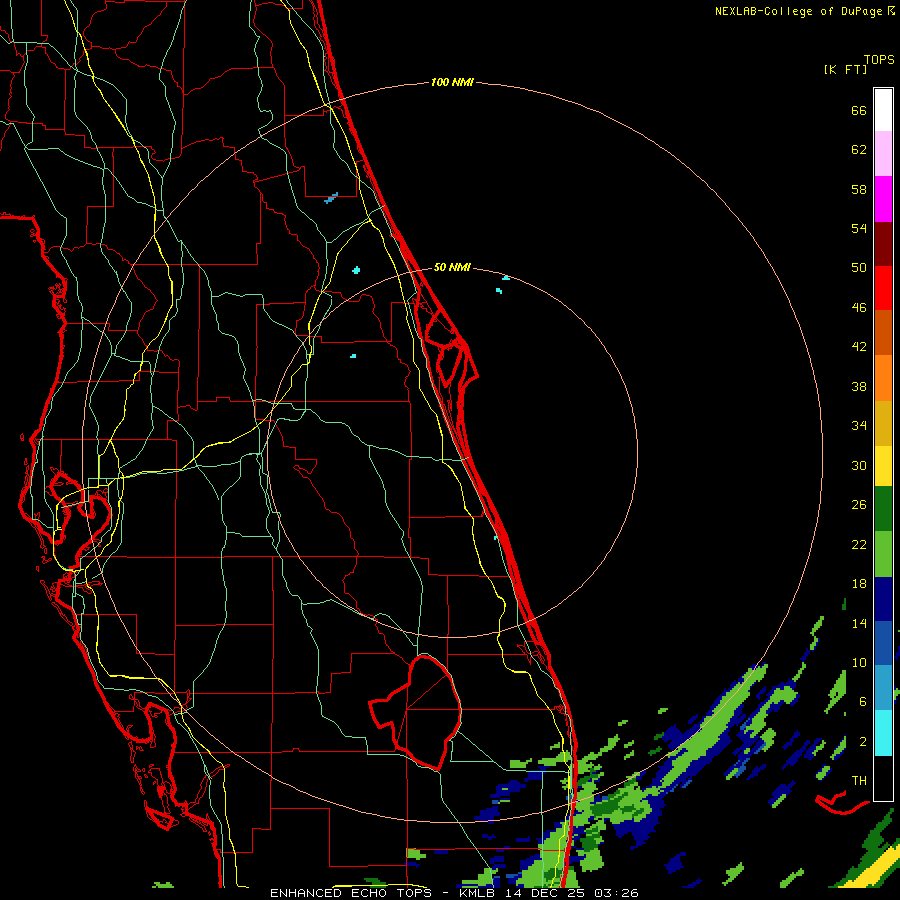
Task: Click the light green band between 22 and 26
Action: tap(883, 554)
